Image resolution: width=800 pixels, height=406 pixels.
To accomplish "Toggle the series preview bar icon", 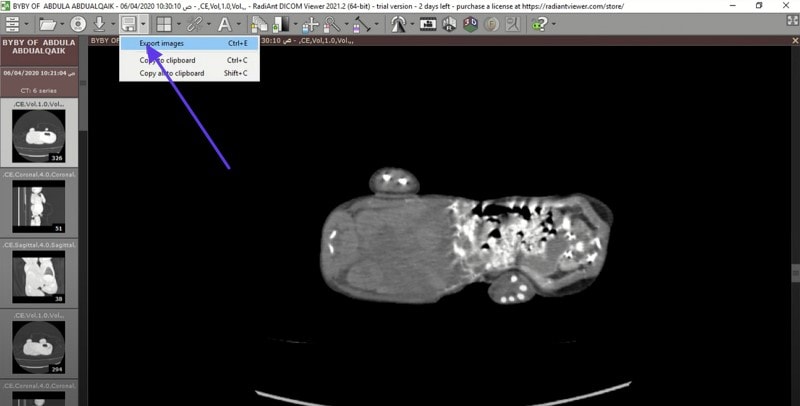I will pyautogui.click(x=12, y=24).
